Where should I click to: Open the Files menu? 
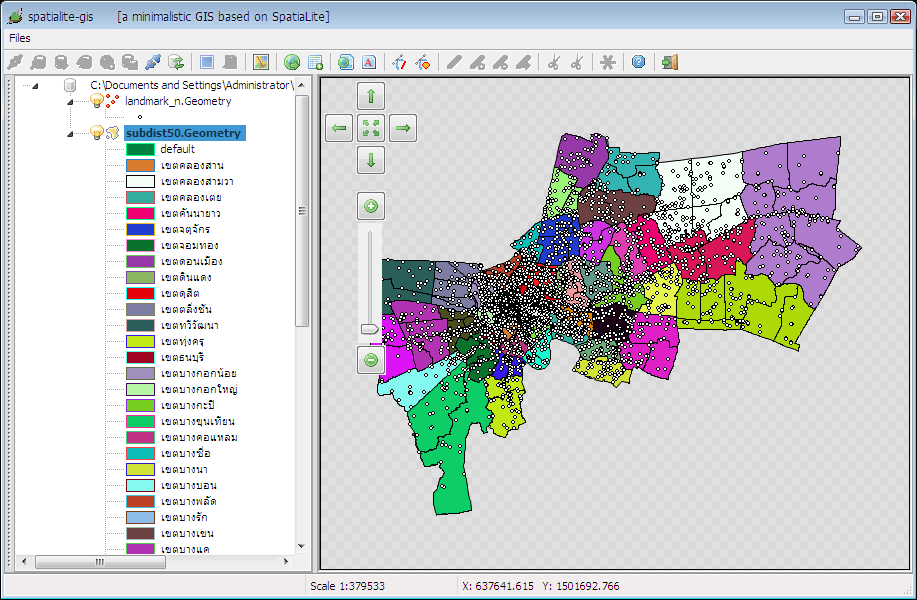click(x=19, y=38)
